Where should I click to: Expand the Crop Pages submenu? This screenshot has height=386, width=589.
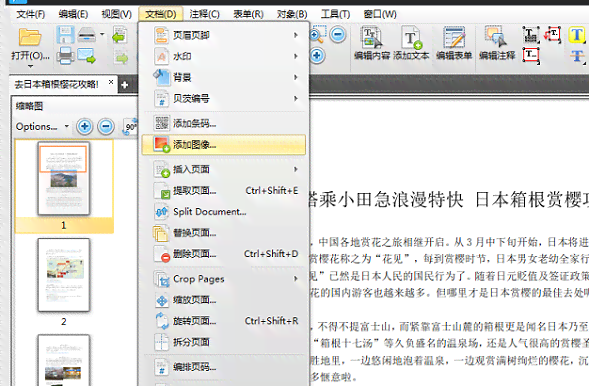(224, 279)
